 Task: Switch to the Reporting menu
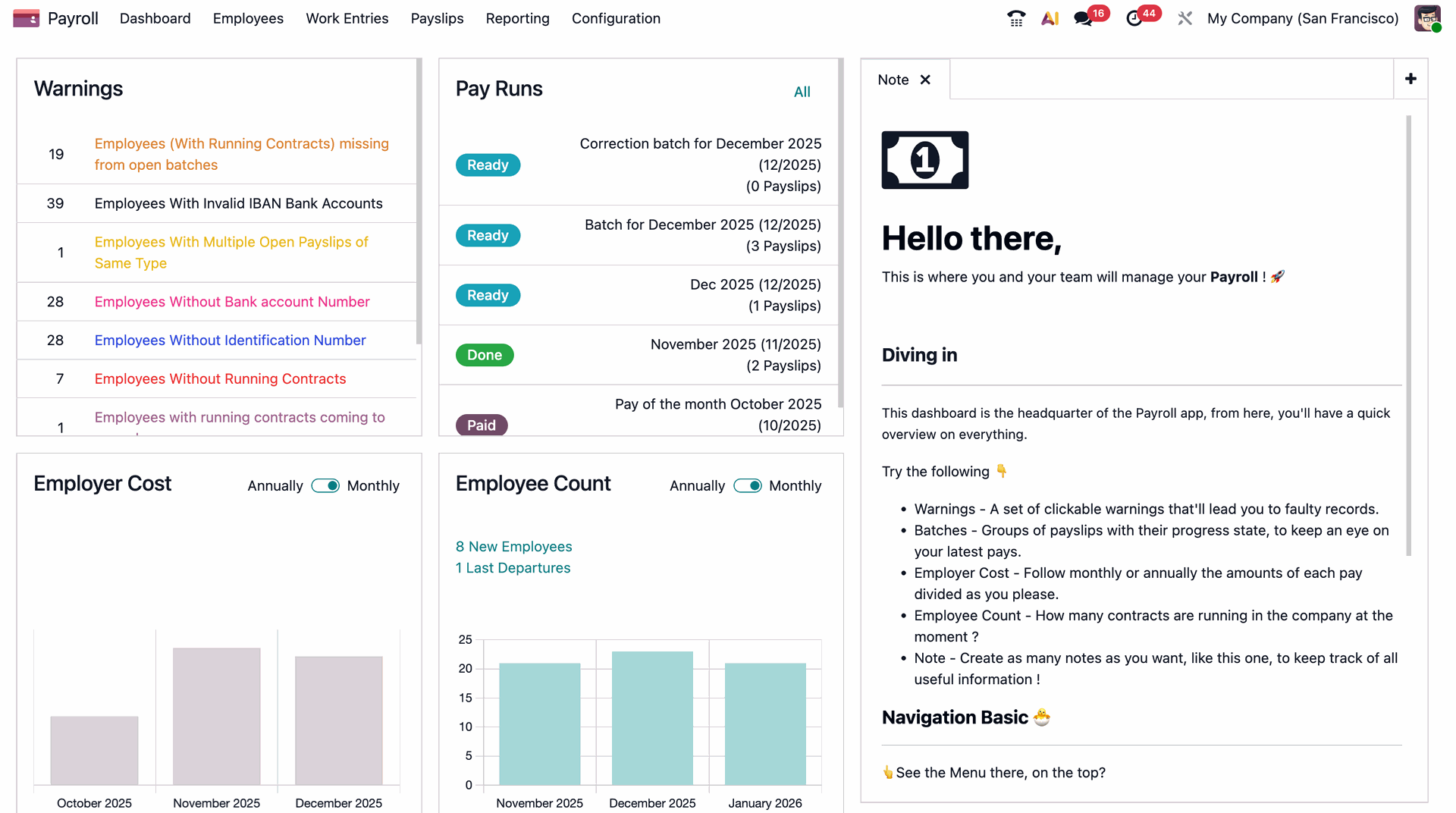coord(517,18)
